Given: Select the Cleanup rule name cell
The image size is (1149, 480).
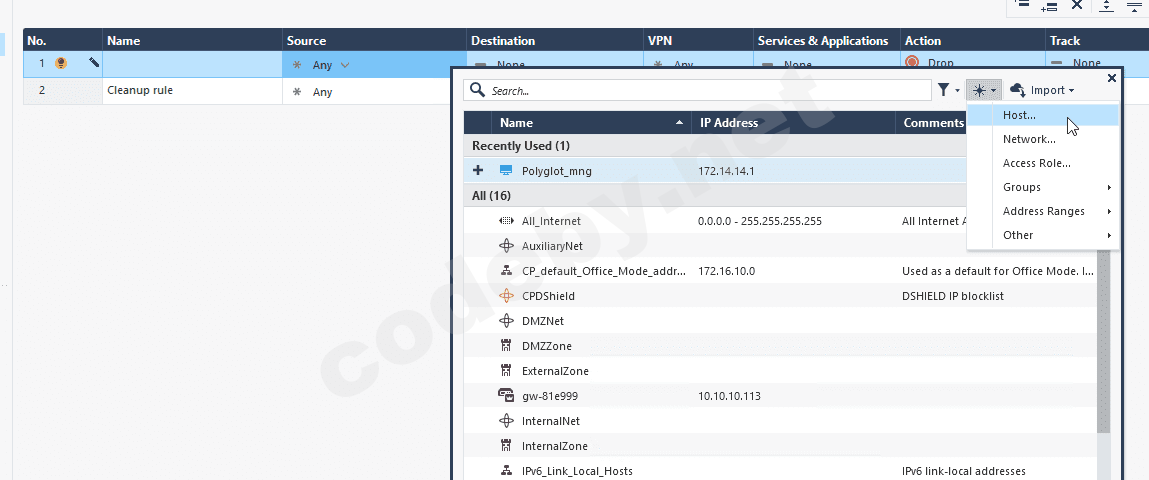Looking at the screenshot, I should [192, 91].
